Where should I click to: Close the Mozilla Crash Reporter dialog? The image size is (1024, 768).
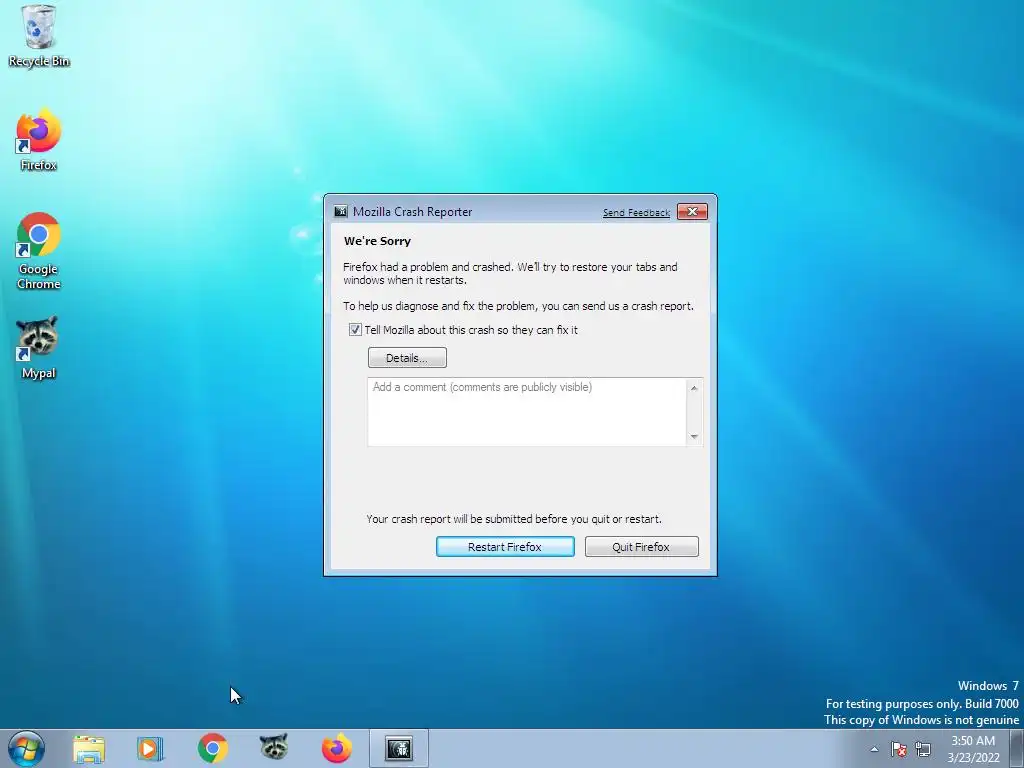pos(692,212)
